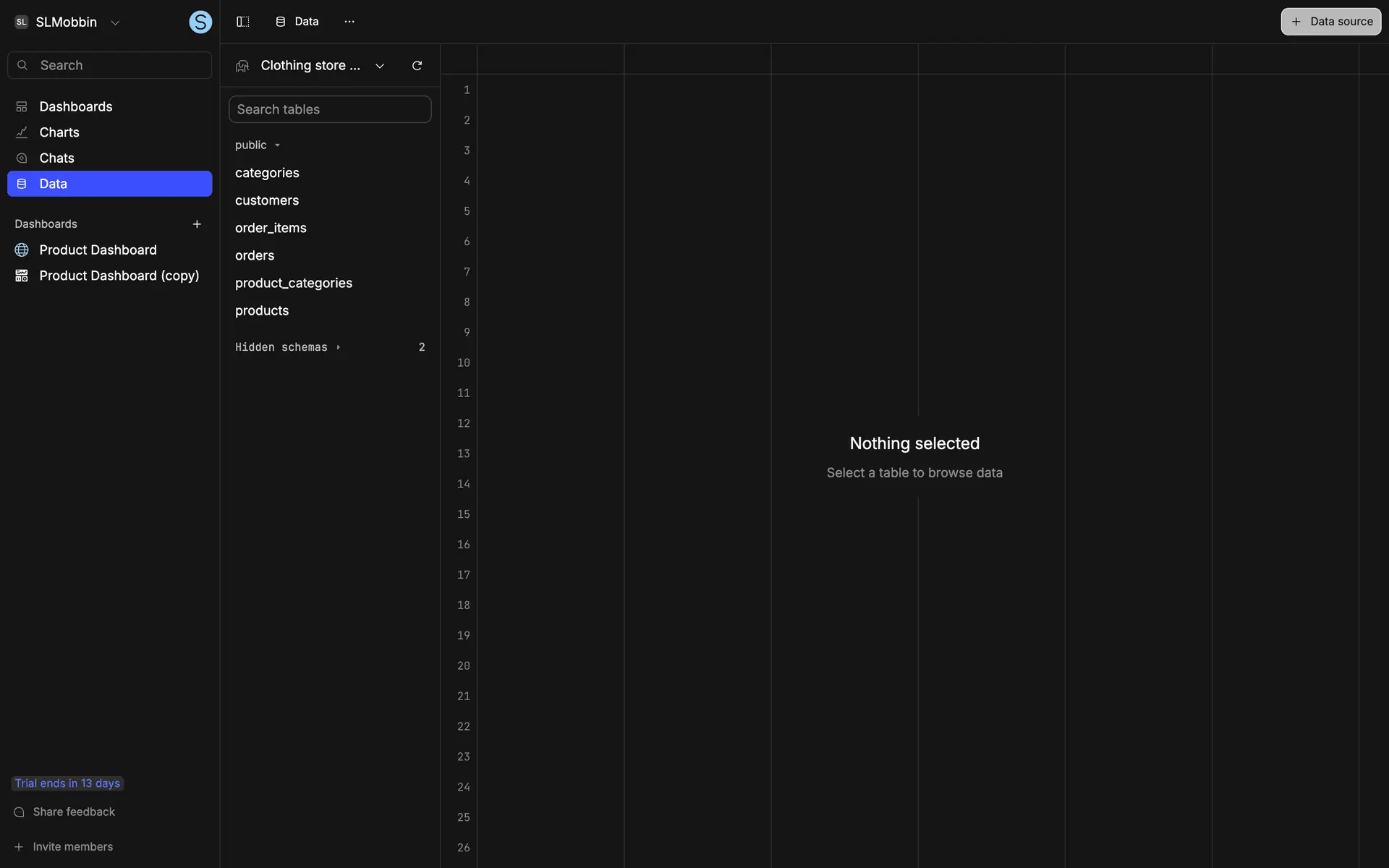
Task: Expand the Clothing store data source dropdown
Action: coord(379,66)
